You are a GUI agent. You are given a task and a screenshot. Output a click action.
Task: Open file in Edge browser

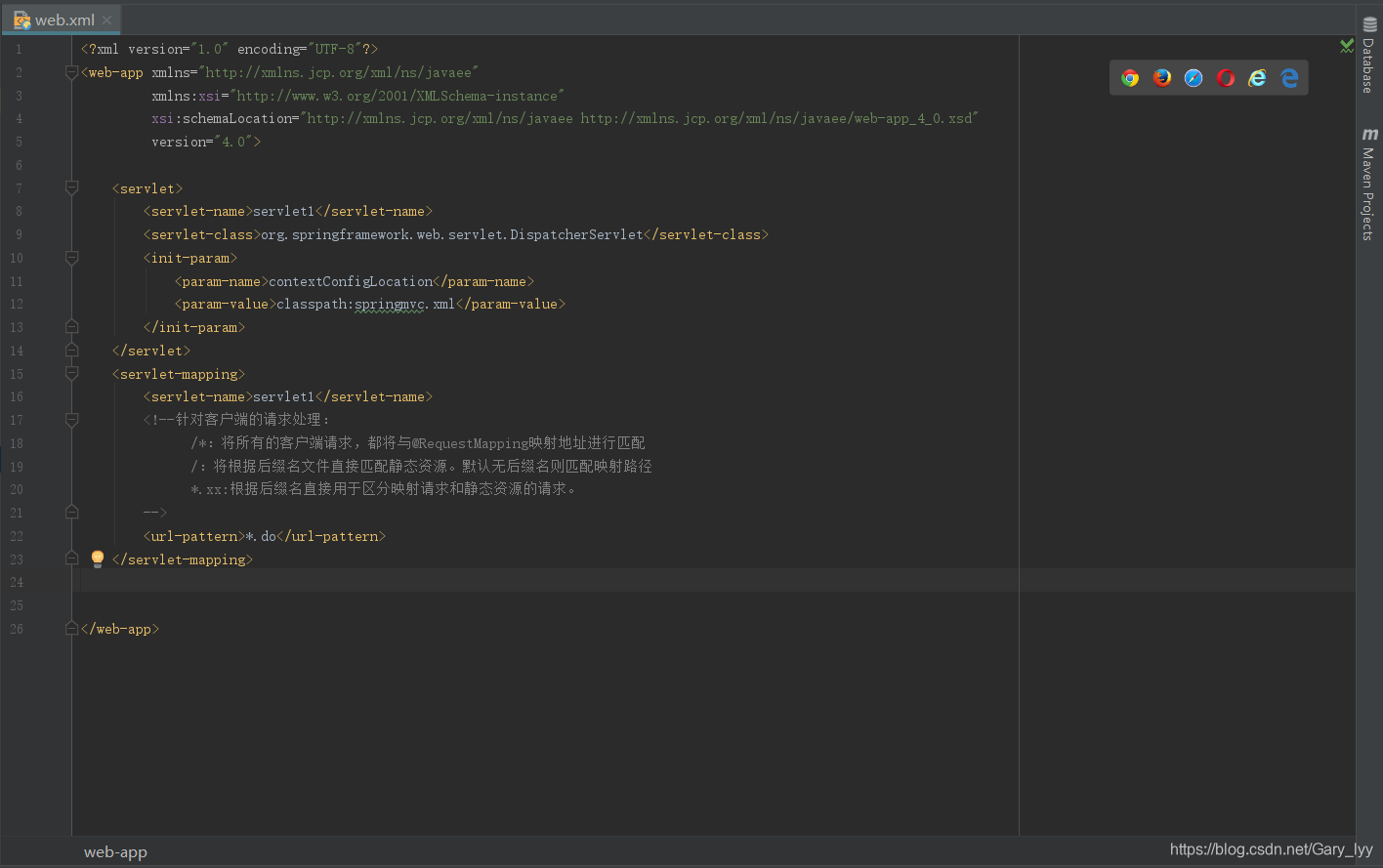coord(1289,78)
